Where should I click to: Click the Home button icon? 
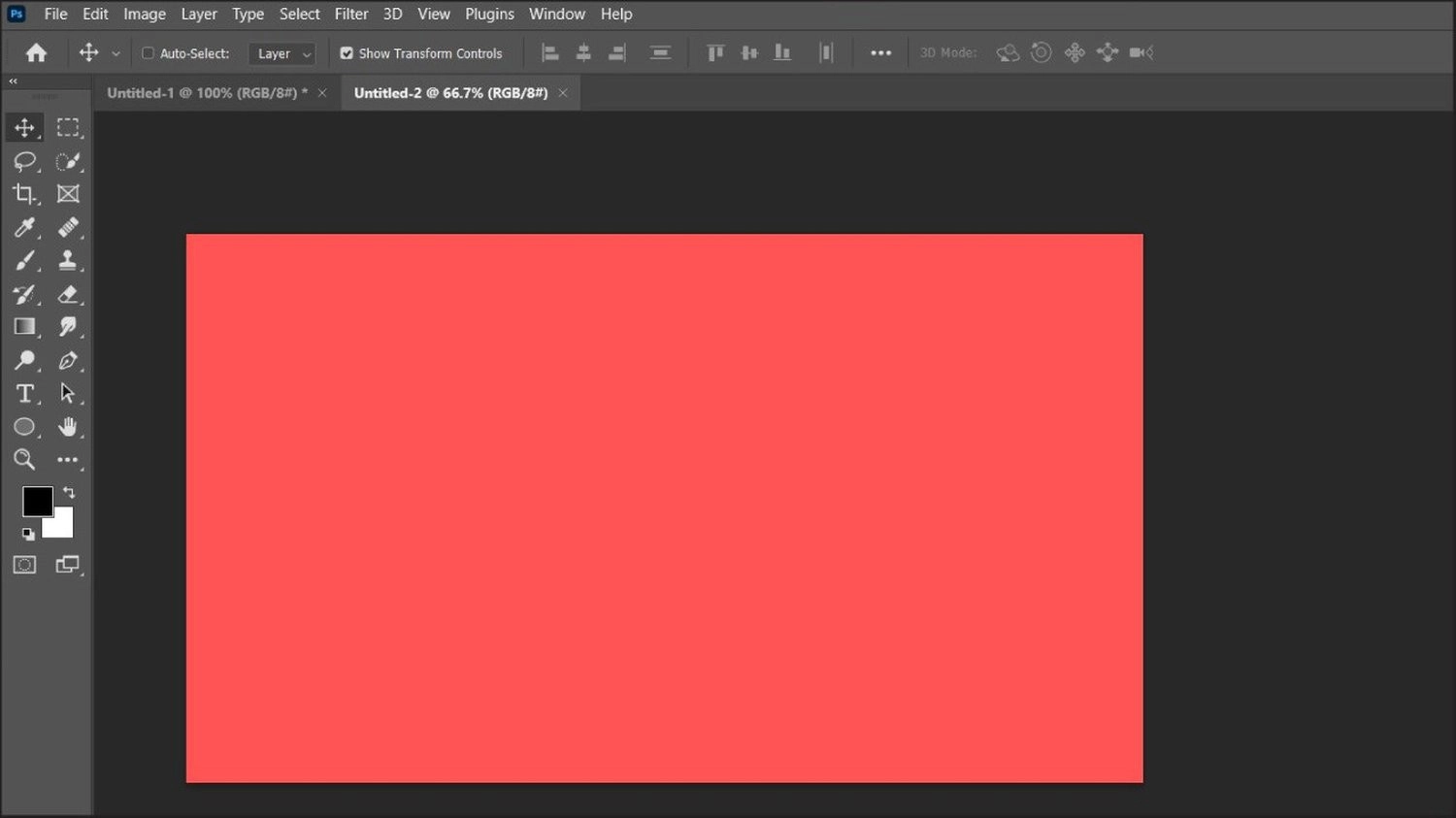pos(36,53)
